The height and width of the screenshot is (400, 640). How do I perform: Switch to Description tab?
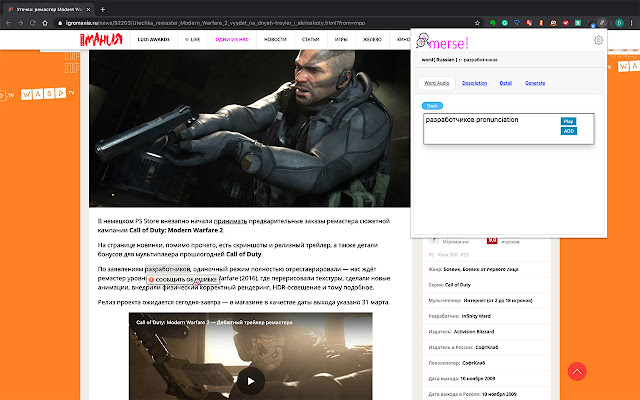tap(474, 83)
